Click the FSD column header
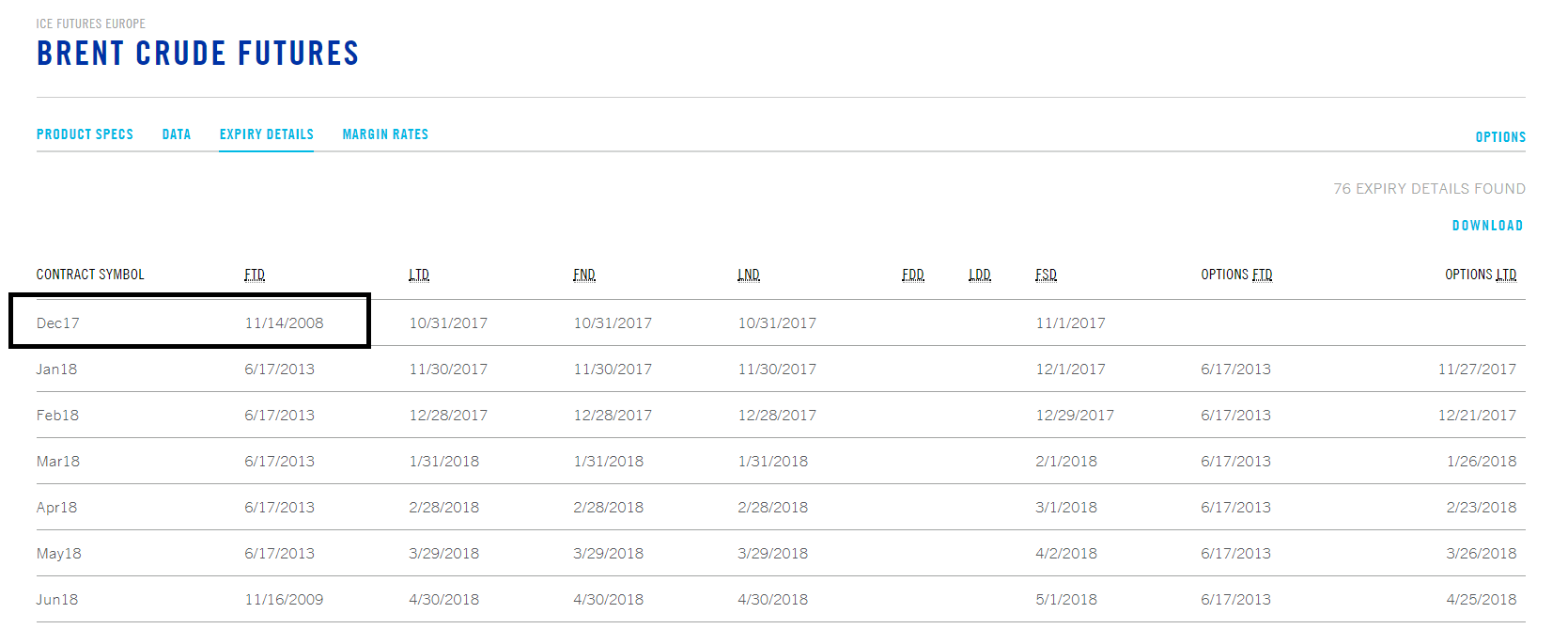 tap(1047, 275)
